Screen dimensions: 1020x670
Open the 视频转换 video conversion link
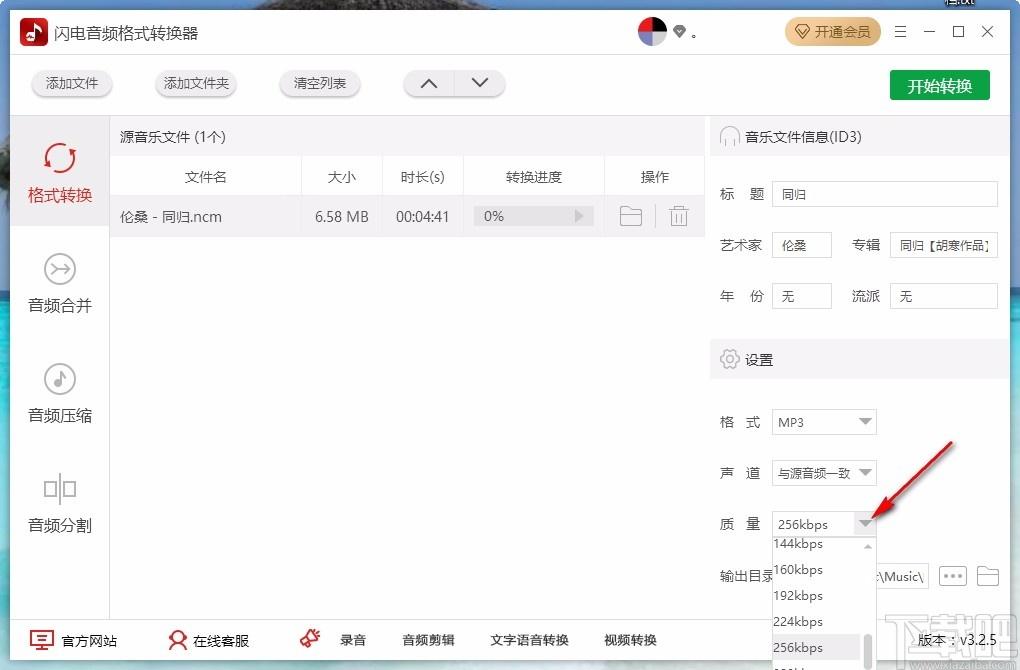point(630,640)
